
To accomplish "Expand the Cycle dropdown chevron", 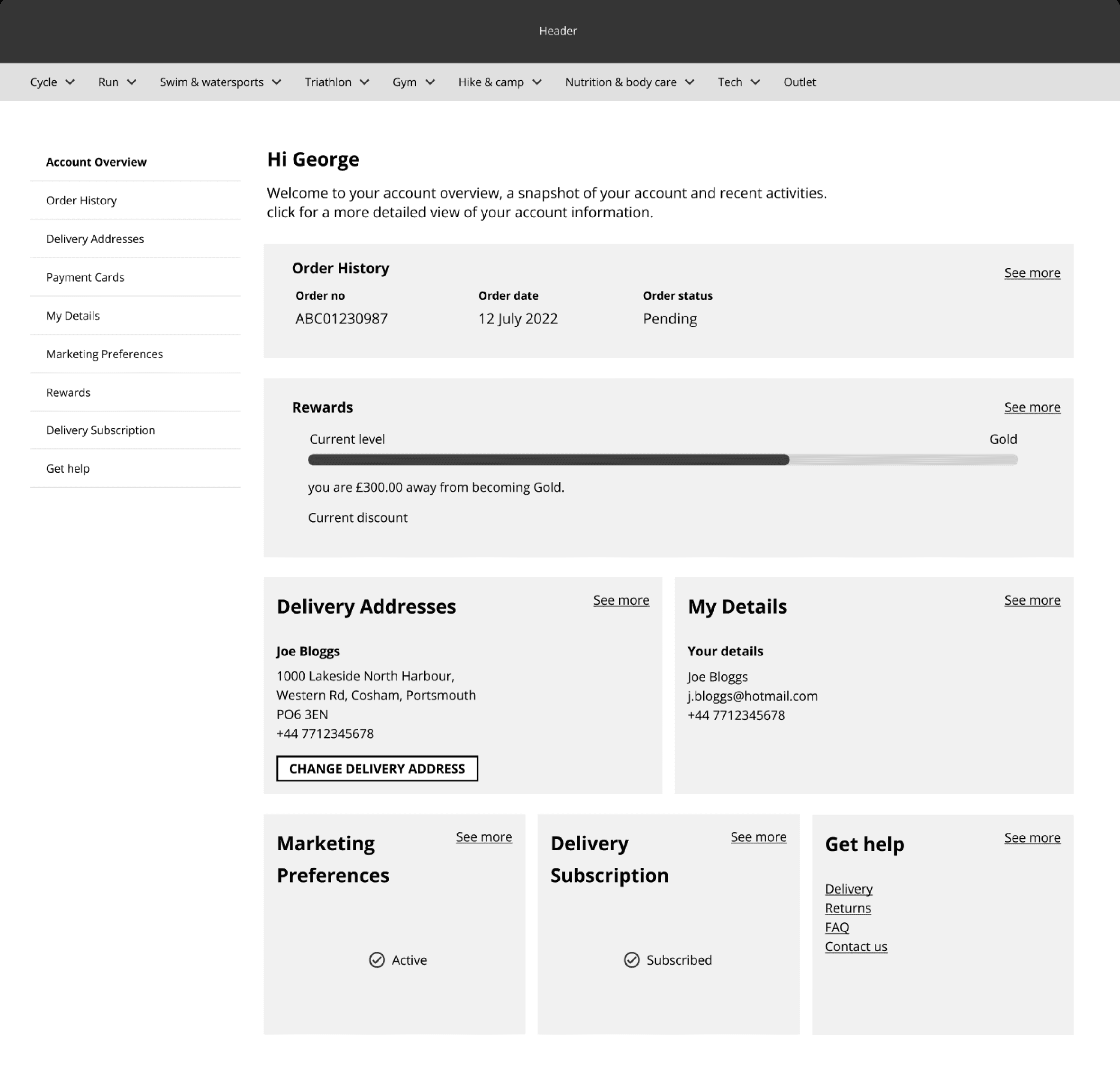I will [x=70, y=82].
